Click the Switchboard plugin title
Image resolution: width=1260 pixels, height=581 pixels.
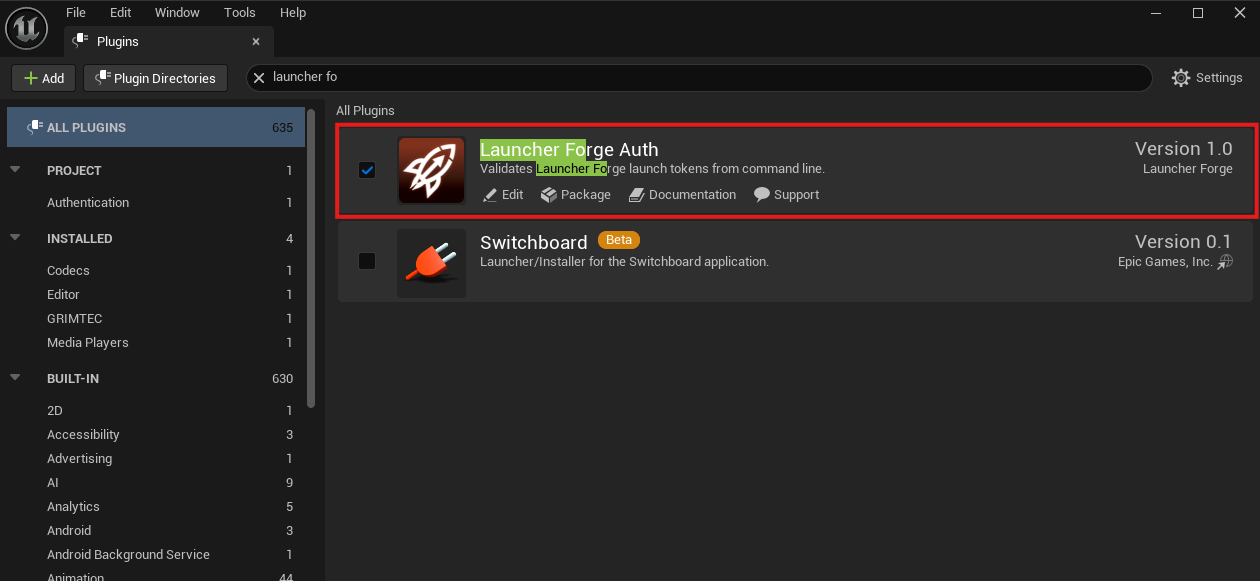[533, 242]
